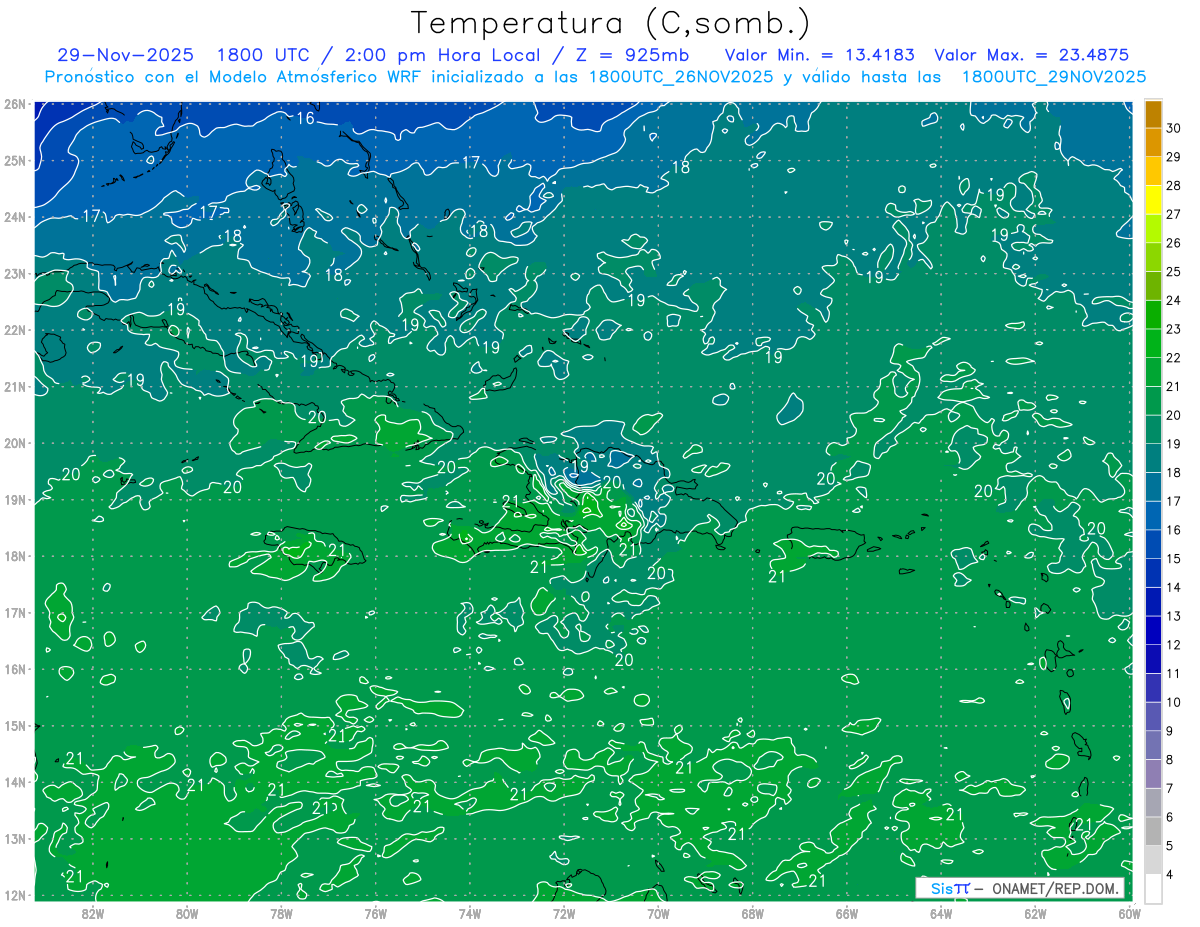Click the "82W" longitude axis label

pos(93,914)
